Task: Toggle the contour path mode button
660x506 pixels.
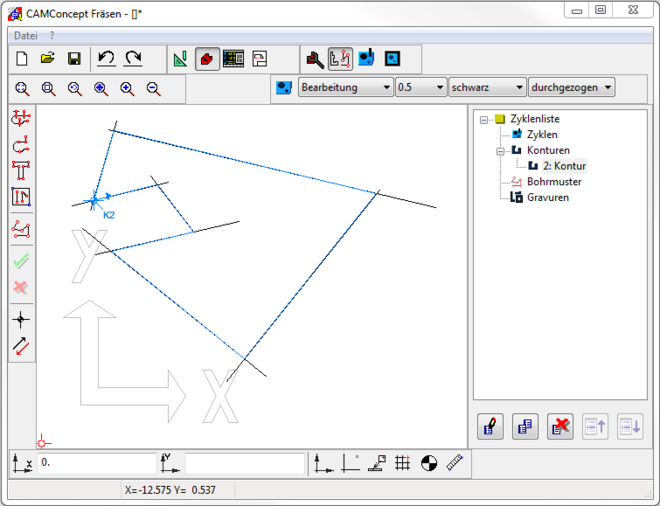Action: [340, 59]
